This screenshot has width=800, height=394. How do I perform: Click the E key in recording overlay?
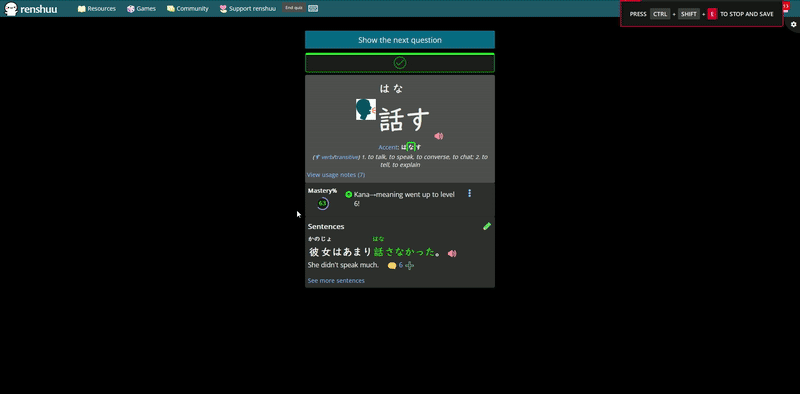(712, 14)
